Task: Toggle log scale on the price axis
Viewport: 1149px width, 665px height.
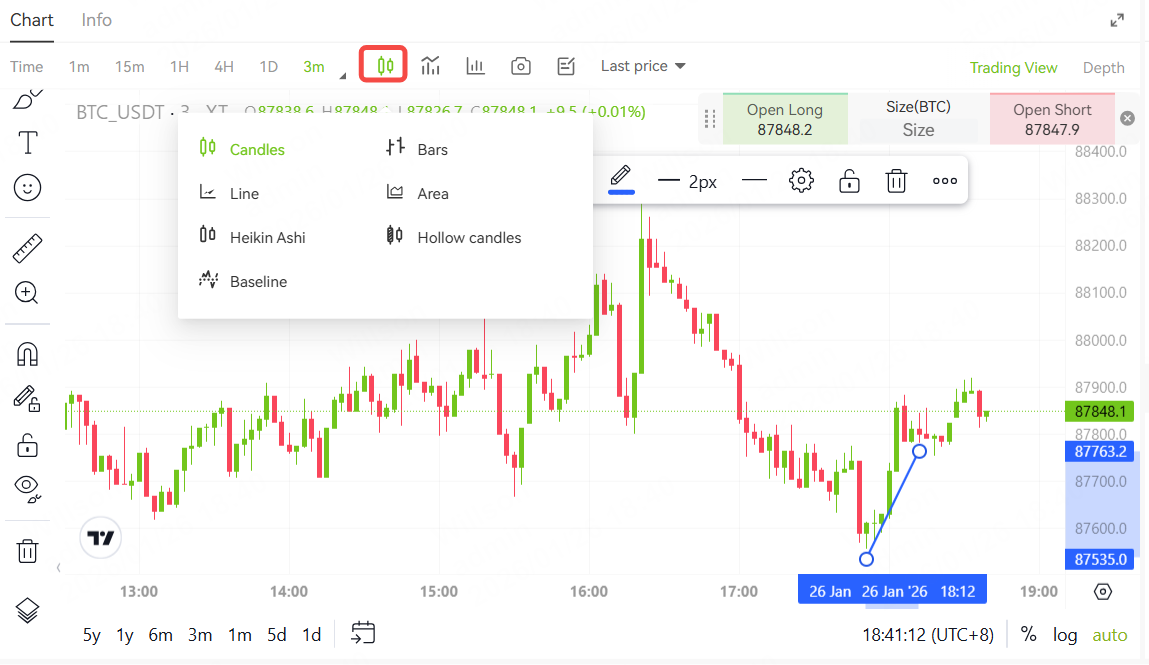Action: (1065, 635)
